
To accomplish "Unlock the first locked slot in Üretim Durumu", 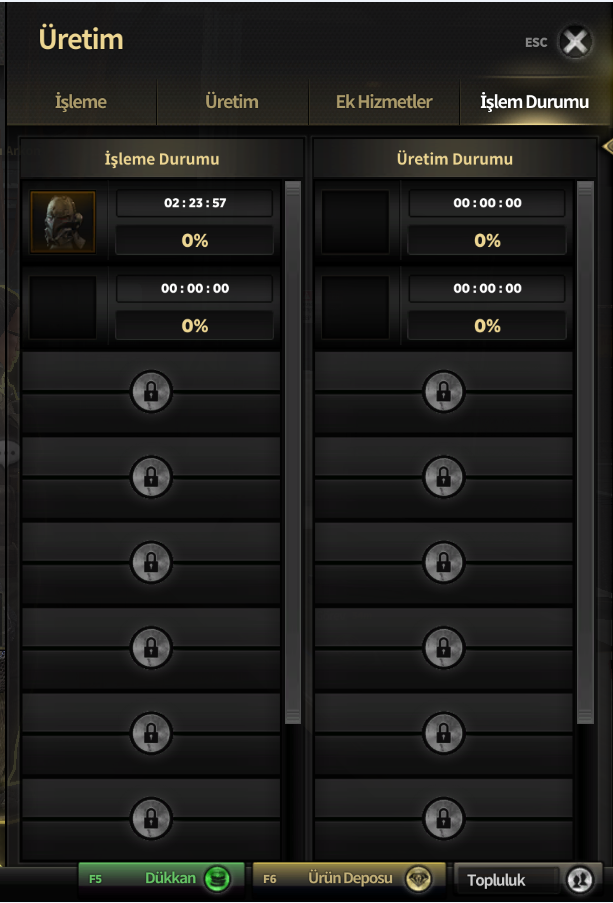I will [444, 392].
